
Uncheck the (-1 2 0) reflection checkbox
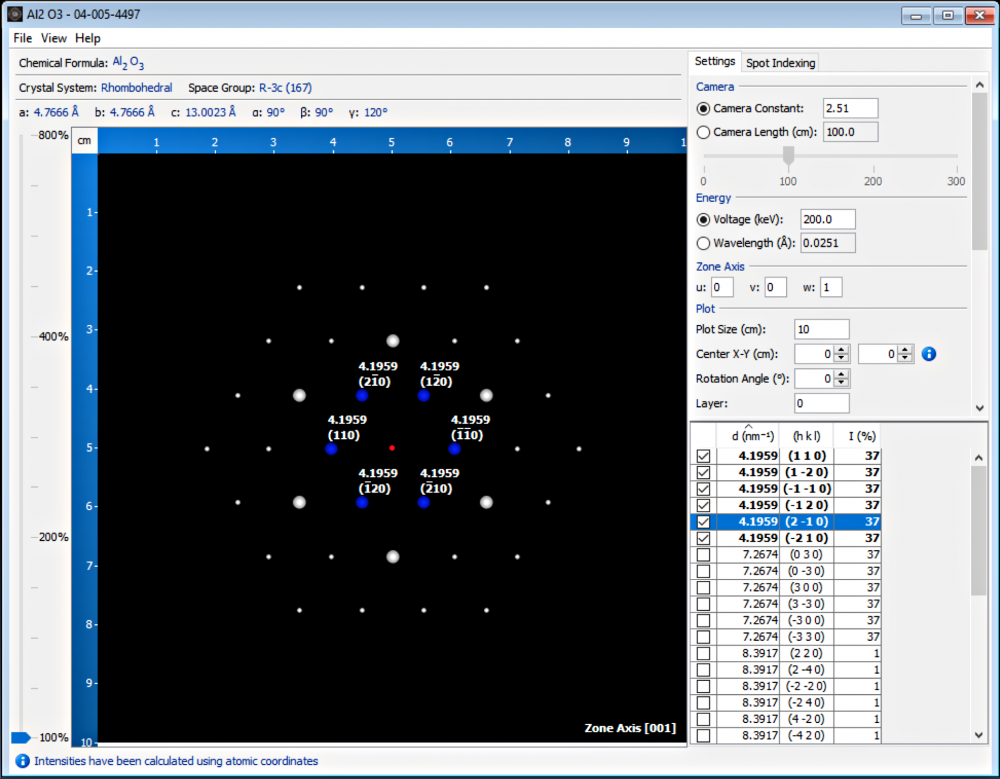(x=703, y=505)
